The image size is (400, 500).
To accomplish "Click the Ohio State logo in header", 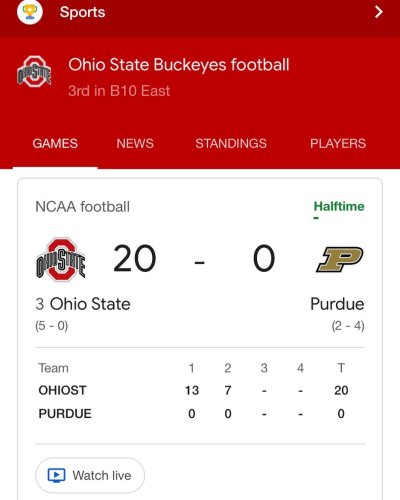I will [34, 72].
